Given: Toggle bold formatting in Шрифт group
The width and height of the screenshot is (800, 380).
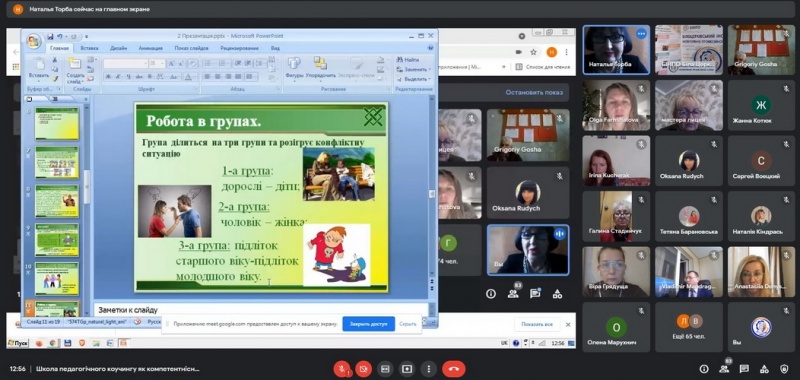Looking at the screenshot, I should [108, 77].
